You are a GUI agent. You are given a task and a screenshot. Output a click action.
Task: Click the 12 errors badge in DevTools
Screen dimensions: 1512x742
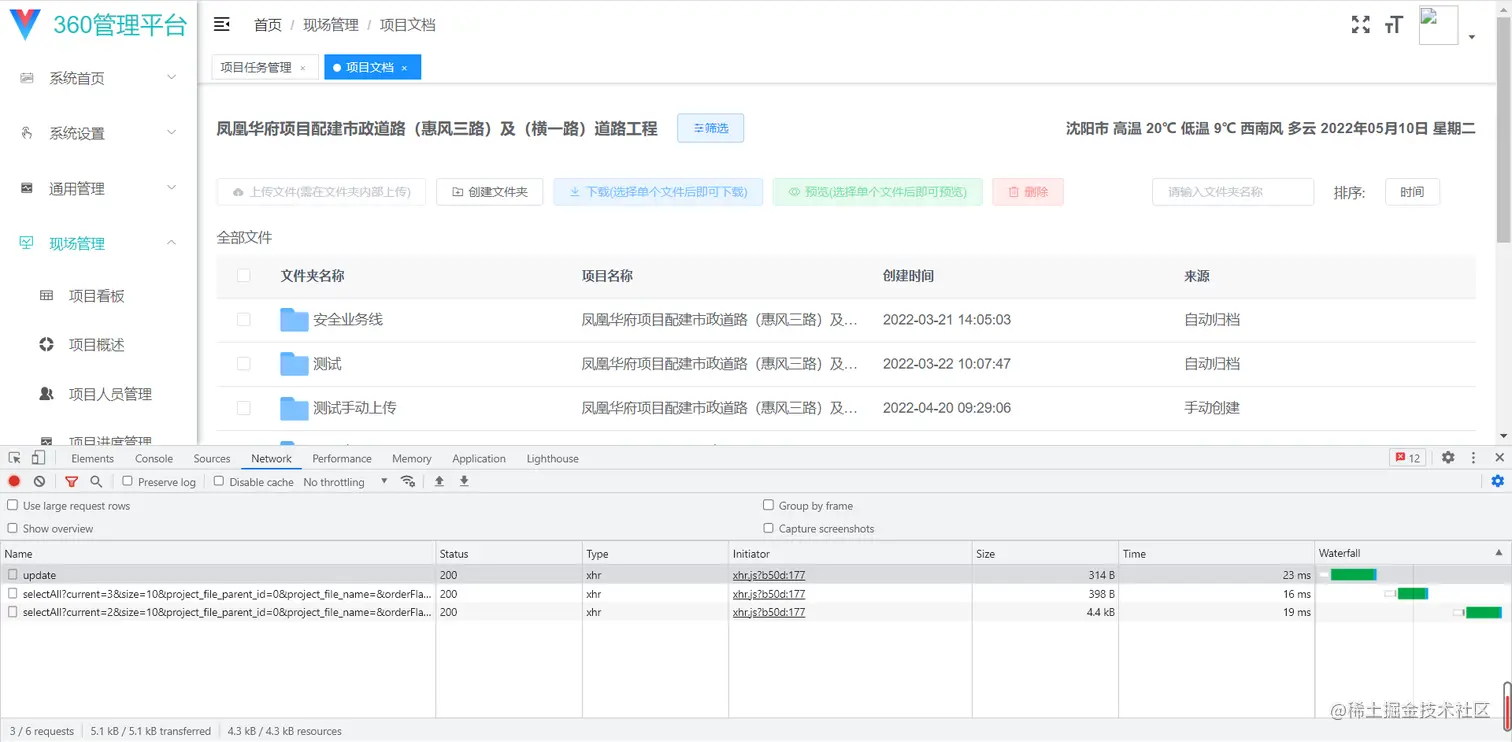click(x=1407, y=458)
